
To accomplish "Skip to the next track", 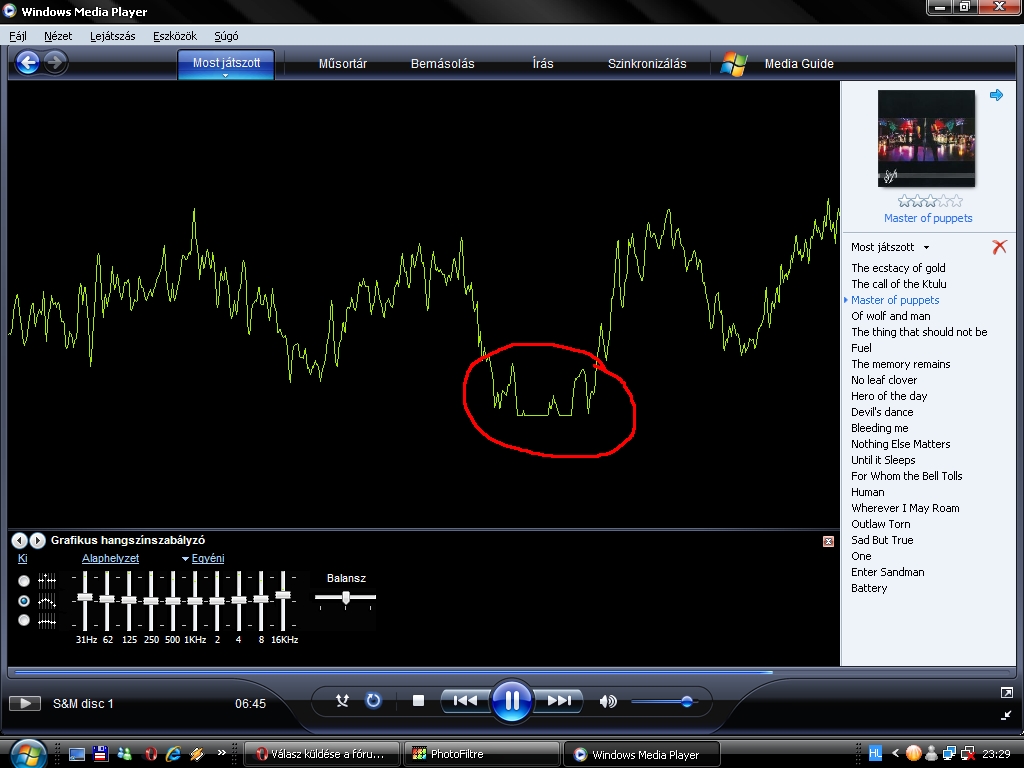I will (x=559, y=701).
